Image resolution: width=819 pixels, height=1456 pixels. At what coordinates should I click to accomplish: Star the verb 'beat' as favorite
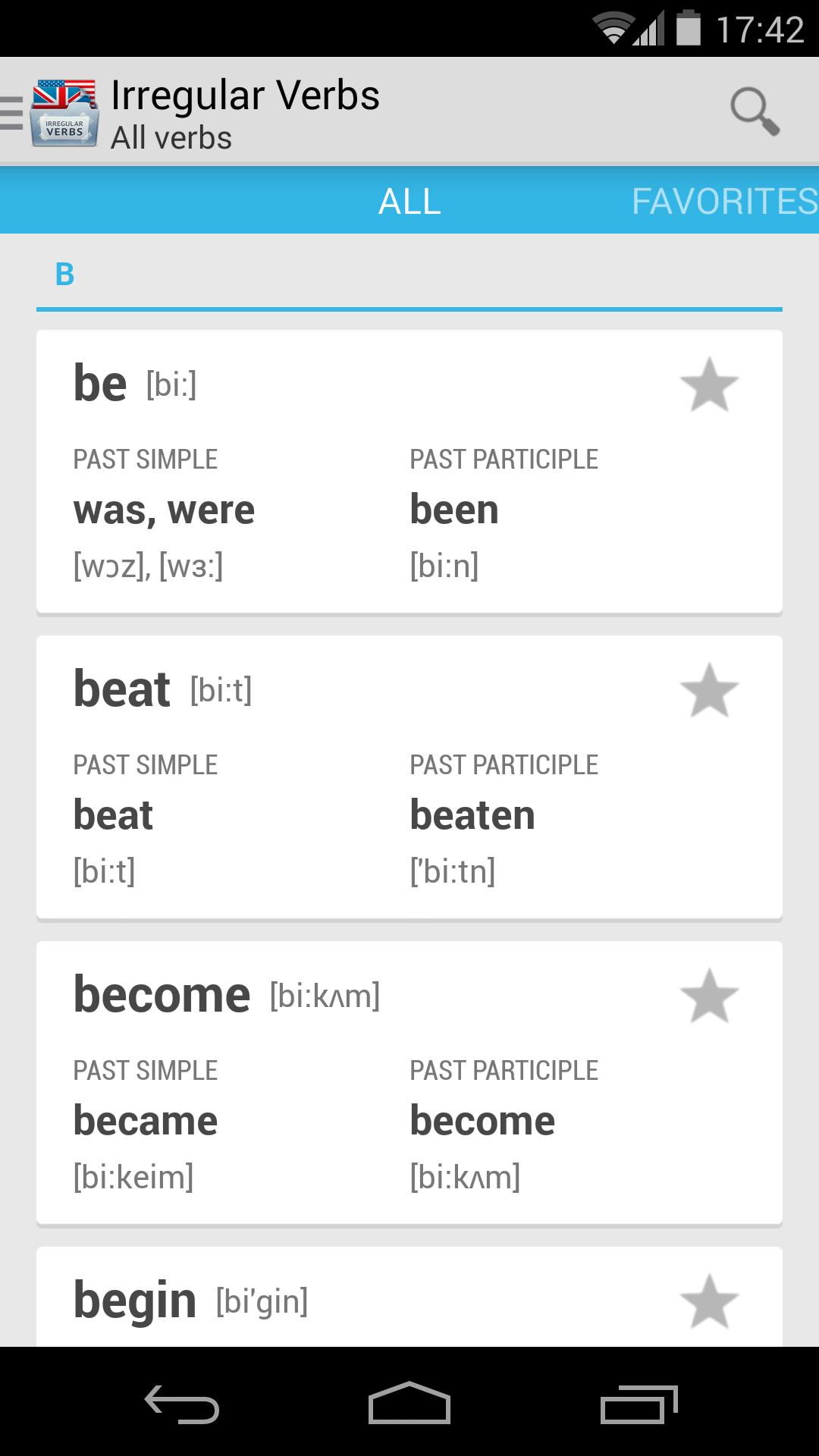[709, 691]
